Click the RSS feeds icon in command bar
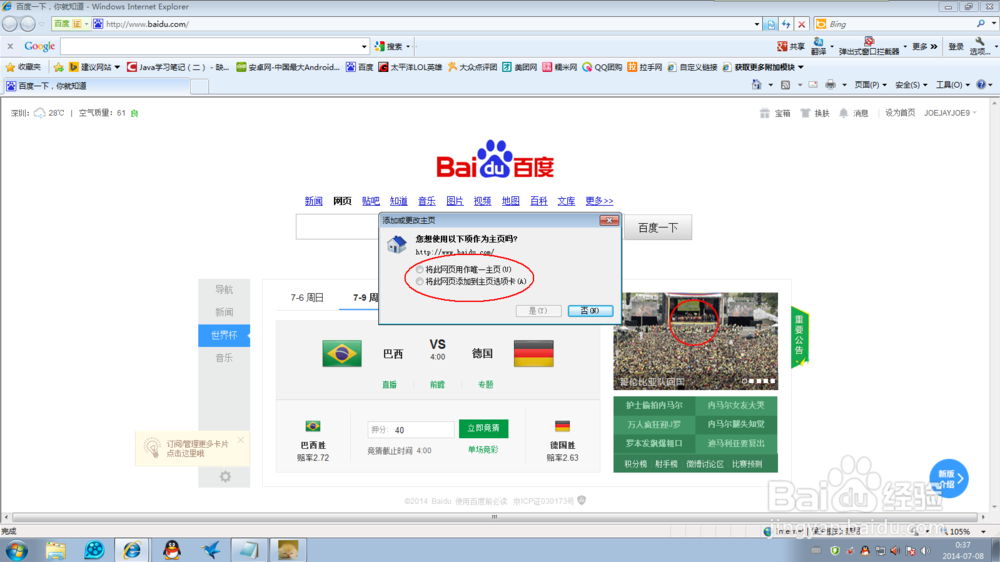 pyautogui.click(x=785, y=84)
